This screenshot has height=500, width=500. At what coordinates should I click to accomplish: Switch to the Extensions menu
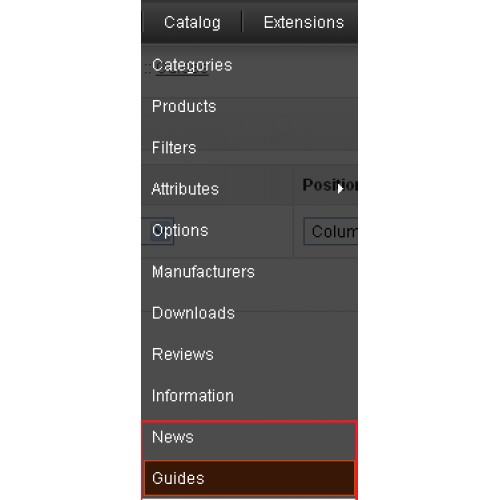(304, 22)
